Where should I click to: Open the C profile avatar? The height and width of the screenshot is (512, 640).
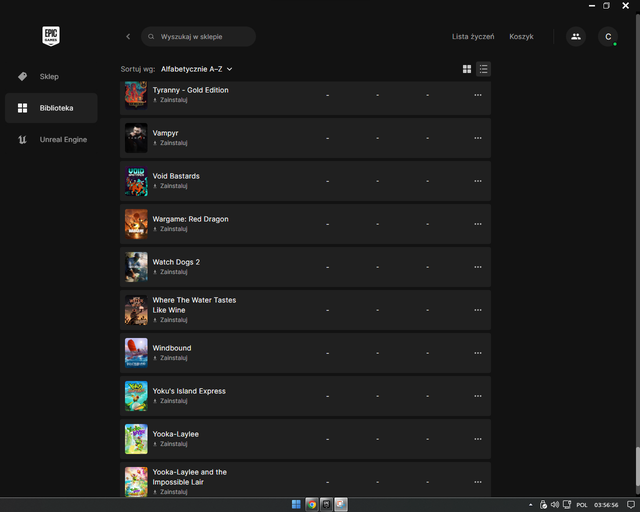click(x=608, y=37)
